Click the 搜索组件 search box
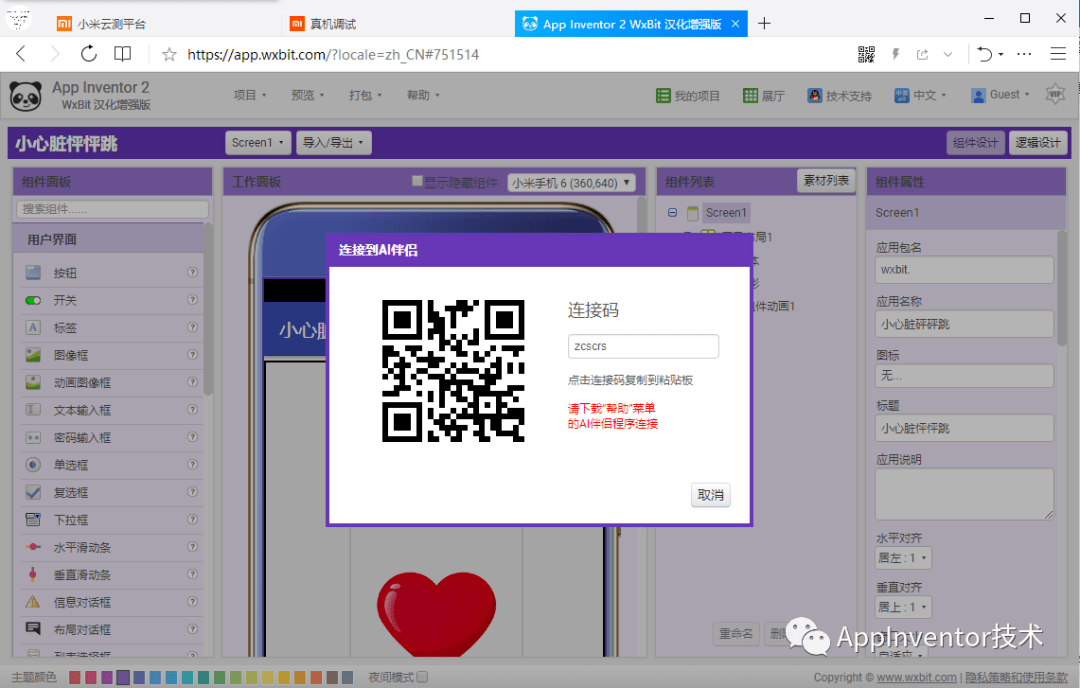The height and width of the screenshot is (688, 1080). click(112, 209)
